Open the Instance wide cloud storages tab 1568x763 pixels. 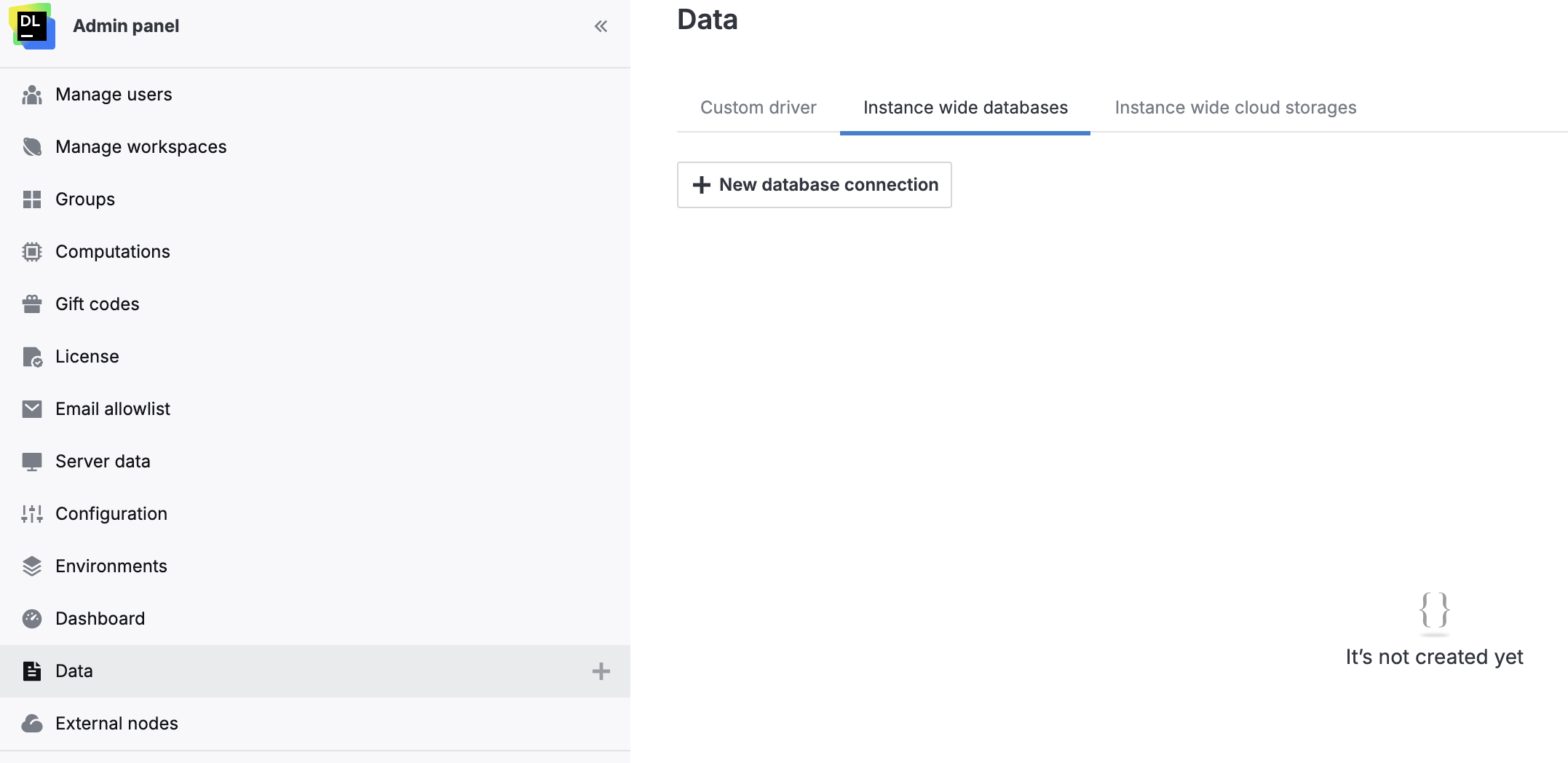click(x=1235, y=107)
